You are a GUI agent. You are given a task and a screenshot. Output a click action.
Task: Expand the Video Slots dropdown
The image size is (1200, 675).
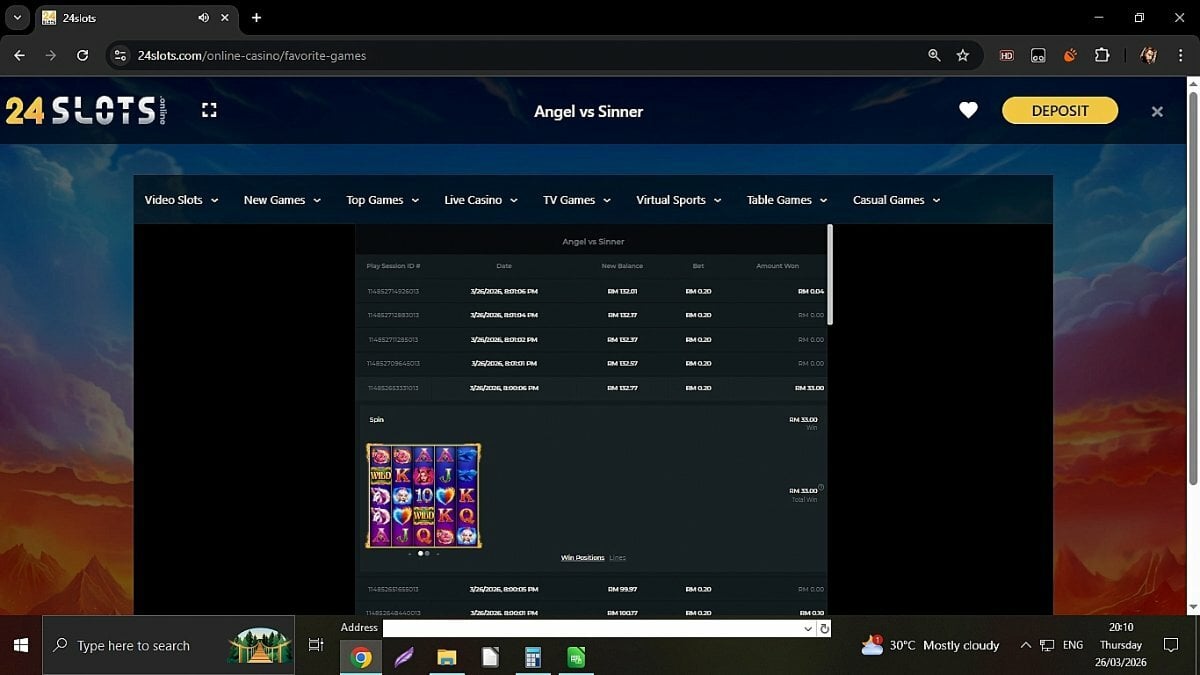181,200
